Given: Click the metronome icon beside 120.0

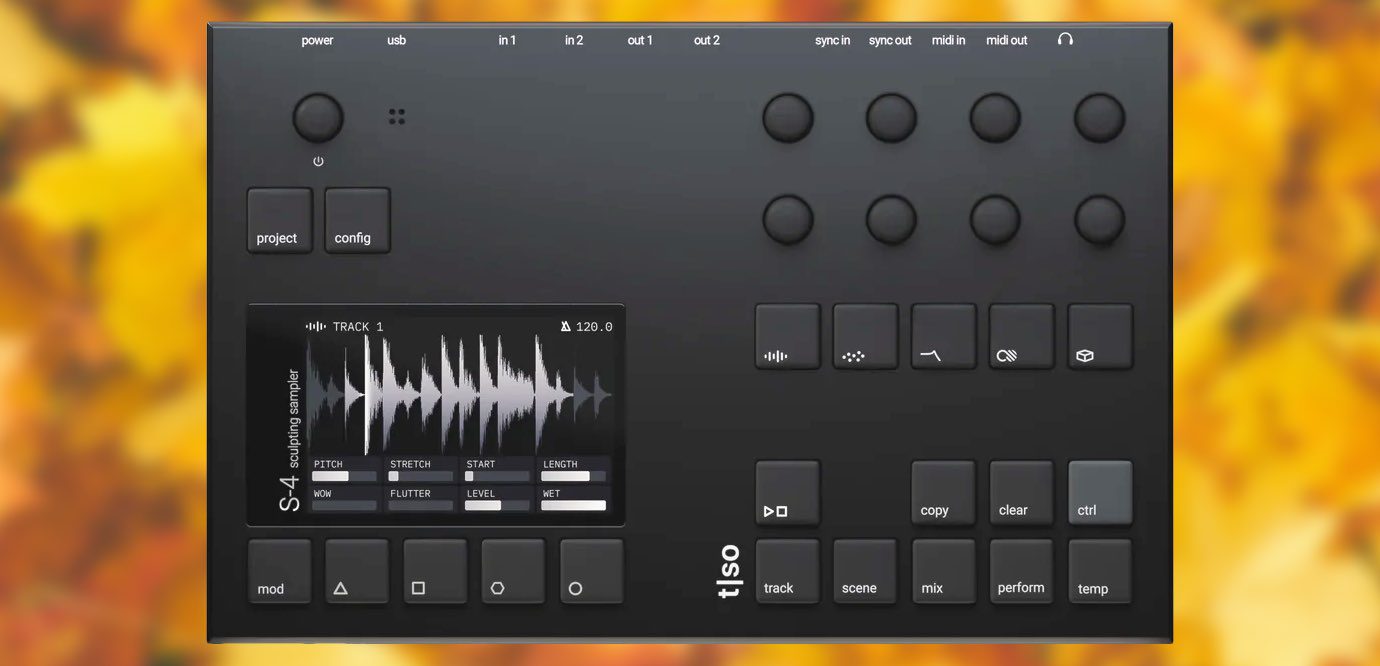Looking at the screenshot, I should [x=566, y=327].
